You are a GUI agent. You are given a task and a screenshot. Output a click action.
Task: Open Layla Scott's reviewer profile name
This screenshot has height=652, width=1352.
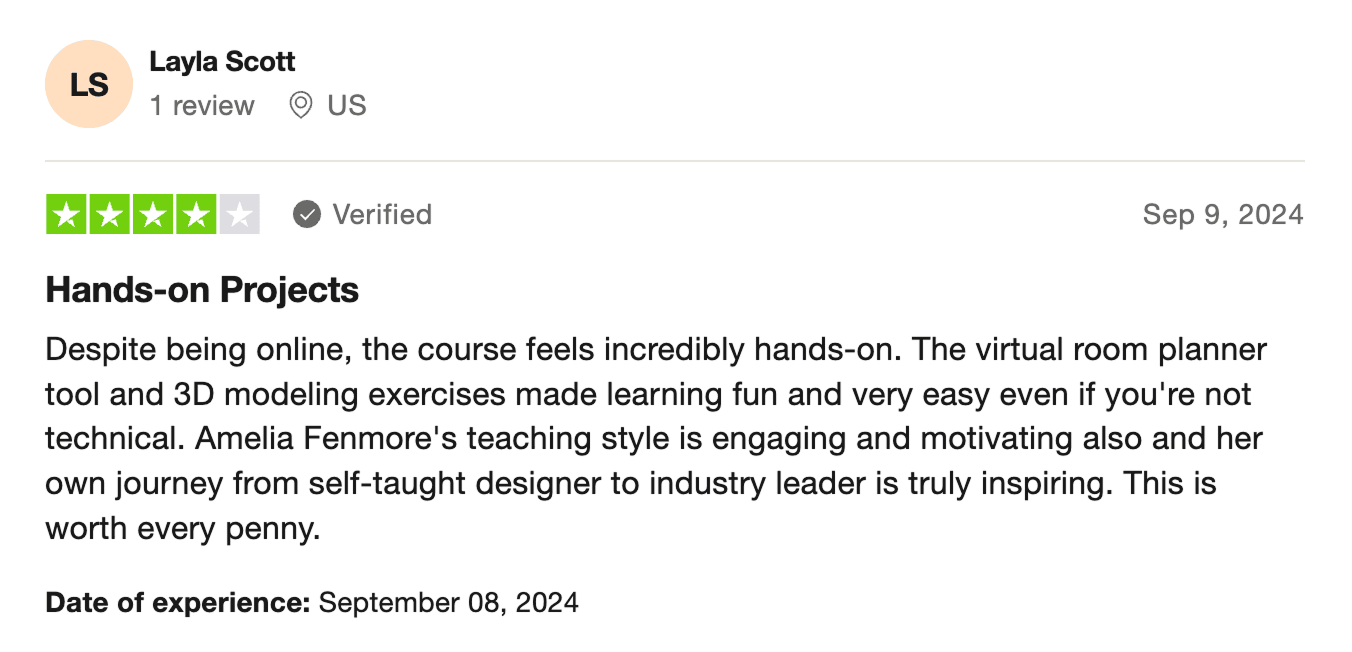(222, 62)
